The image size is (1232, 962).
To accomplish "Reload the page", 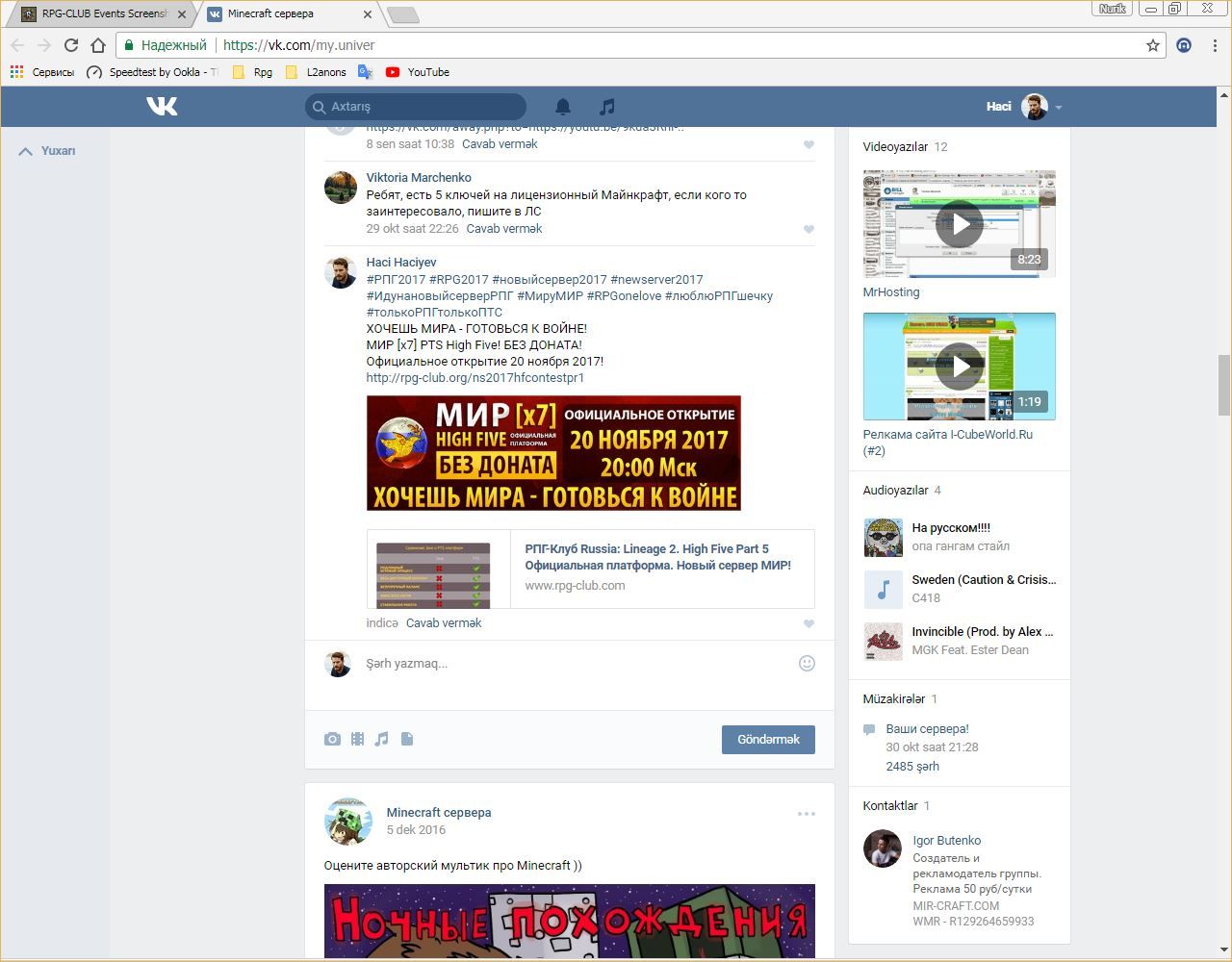I will pos(70,45).
